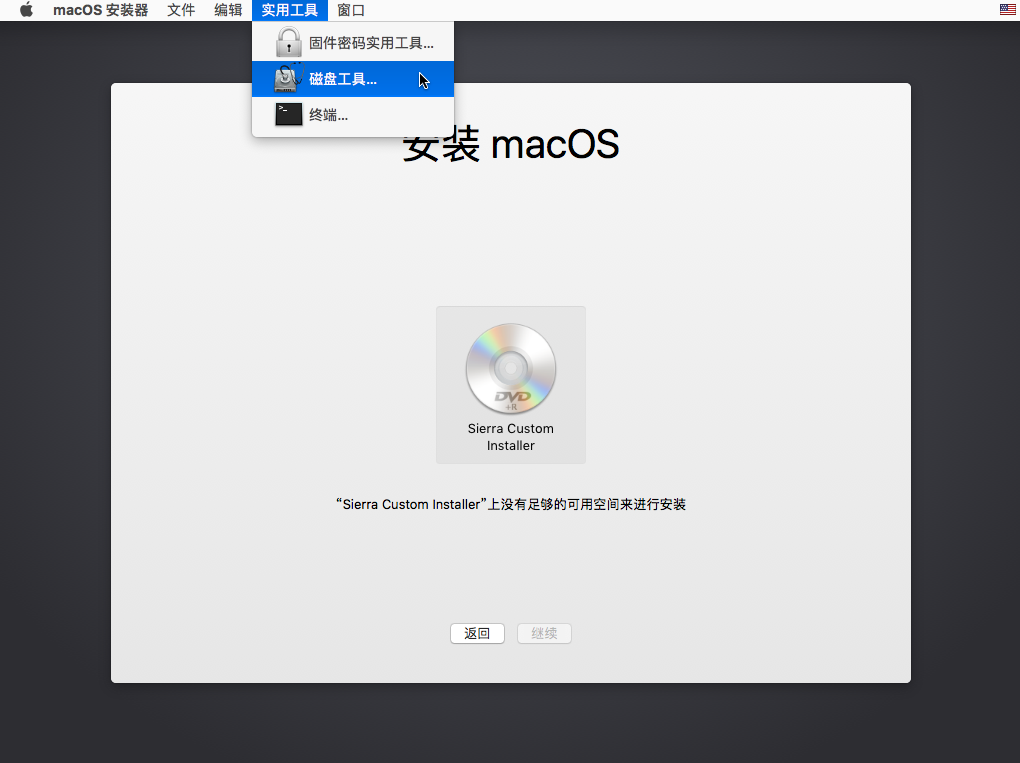Viewport: 1020px width, 763px height.
Task: Click the Disk Utility stethoscope icon
Action: point(289,78)
